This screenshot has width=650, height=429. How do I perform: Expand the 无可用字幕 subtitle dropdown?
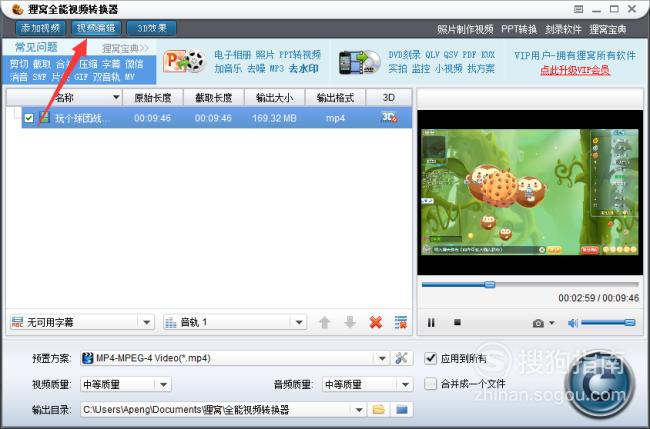click(146, 322)
